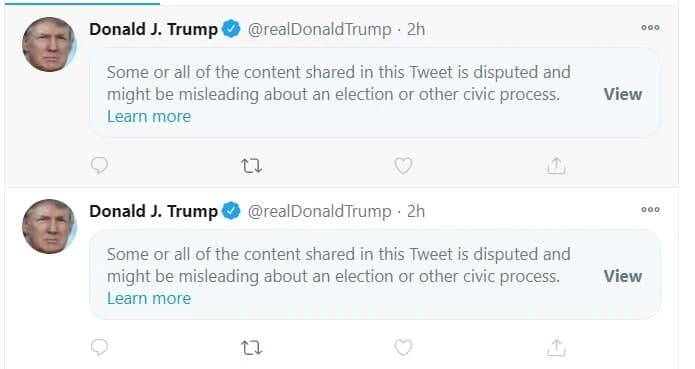Share the second tweet
The image size is (695, 369).
(556, 348)
